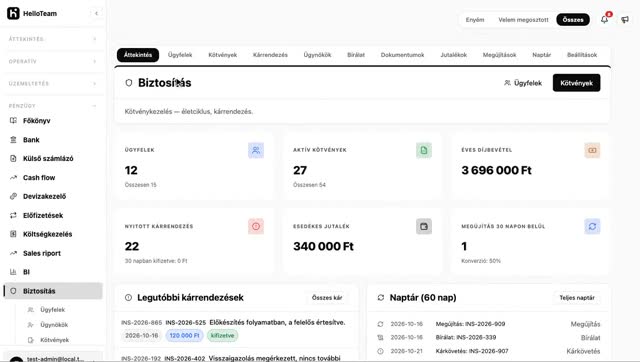Expand the ÁTTEKINTÉS sidebar section
The image size is (640, 362).
coord(53,39)
